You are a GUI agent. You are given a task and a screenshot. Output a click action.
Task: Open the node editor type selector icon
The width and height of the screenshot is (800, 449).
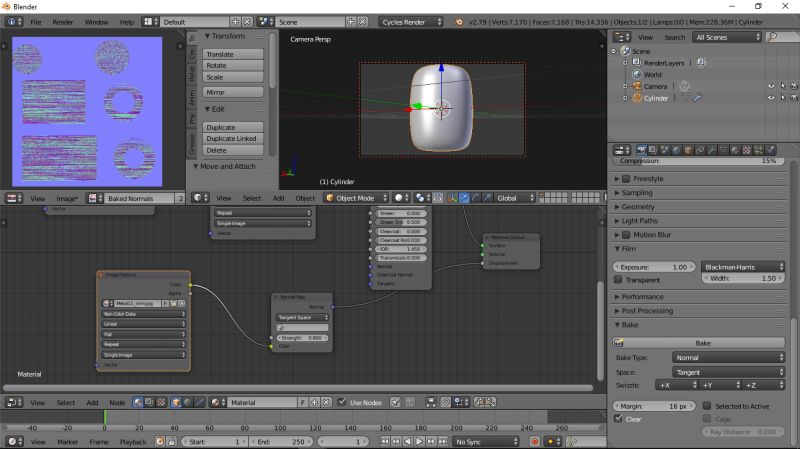(x=14, y=403)
